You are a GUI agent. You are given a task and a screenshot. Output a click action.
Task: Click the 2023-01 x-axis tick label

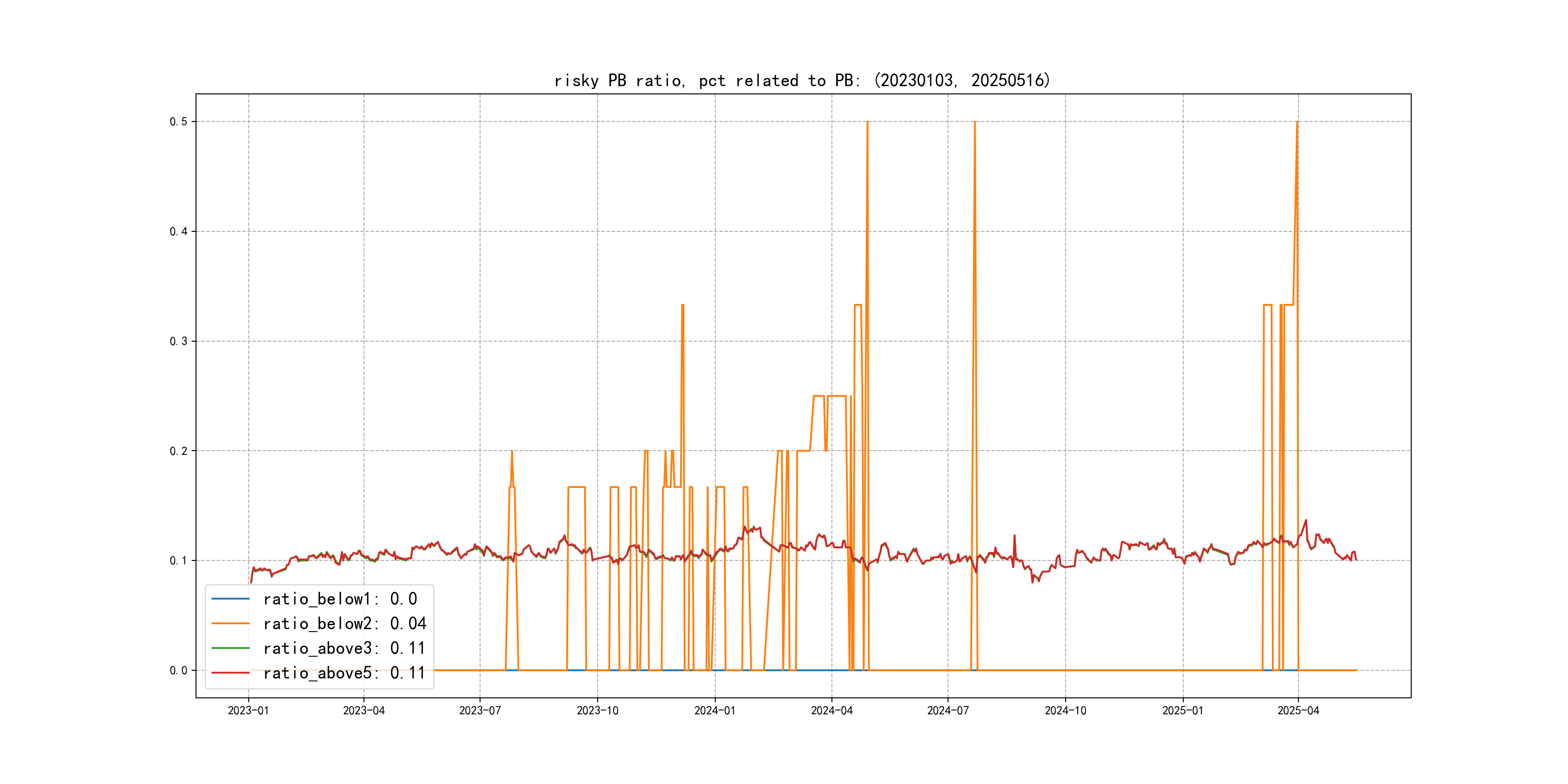pyautogui.click(x=248, y=711)
